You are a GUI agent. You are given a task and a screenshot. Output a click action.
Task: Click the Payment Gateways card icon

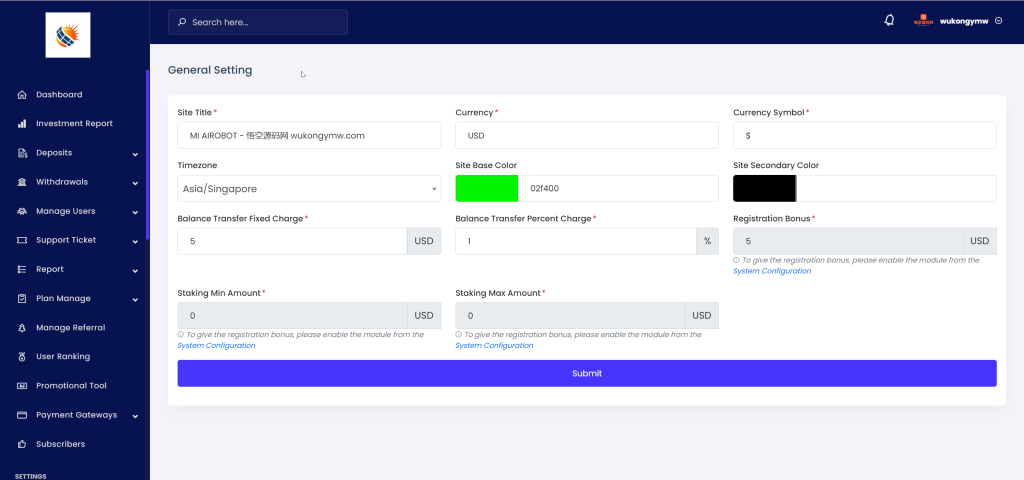coord(22,415)
